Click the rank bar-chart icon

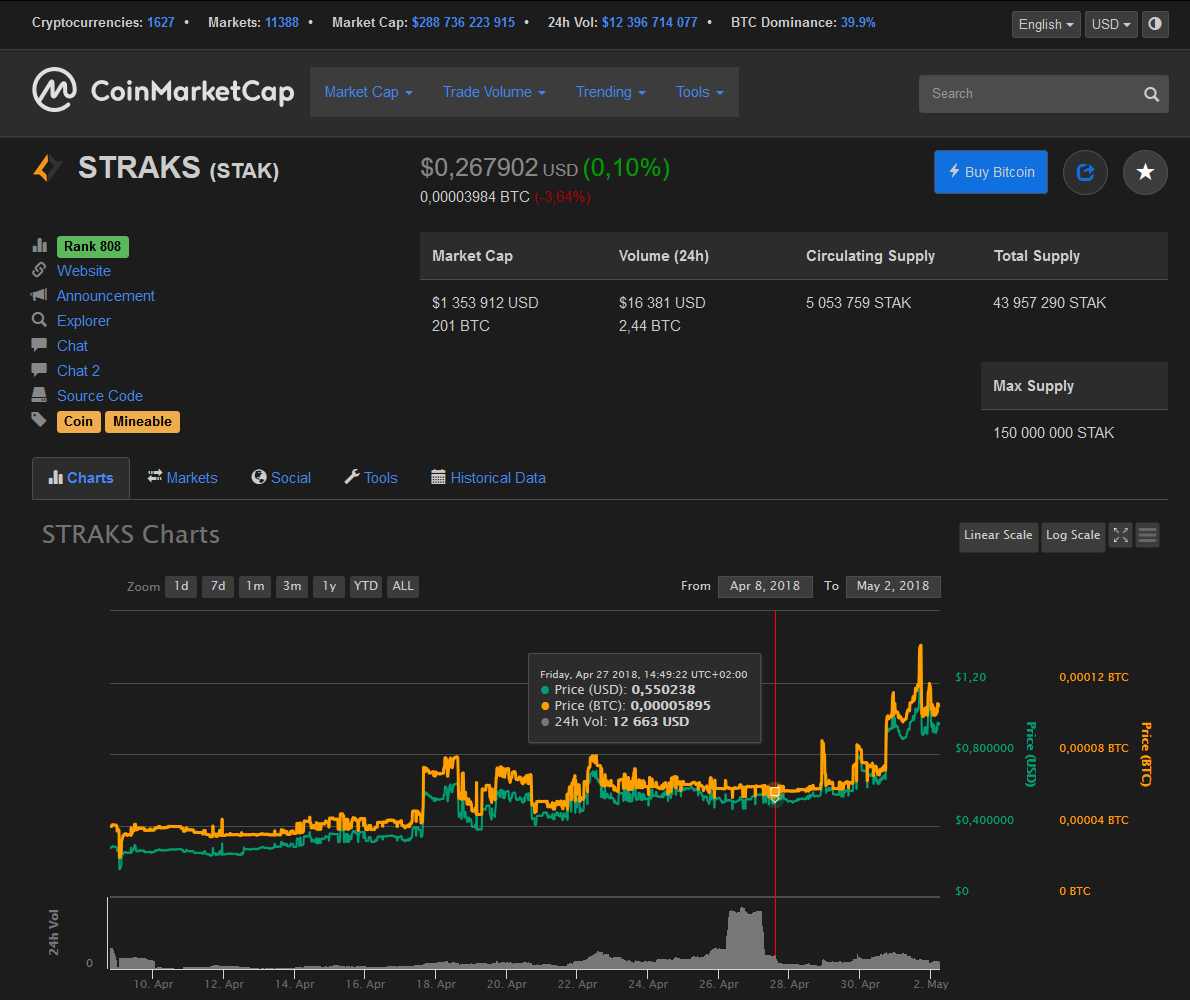click(x=39, y=245)
